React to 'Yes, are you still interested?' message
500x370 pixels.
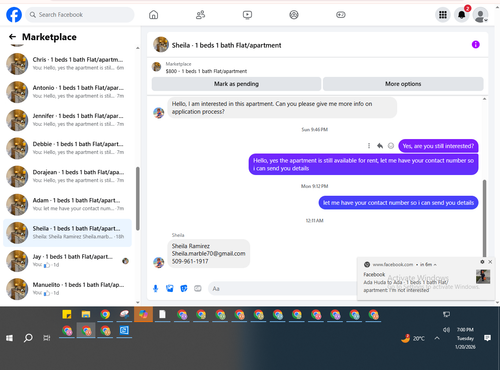click(x=391, y=146)
